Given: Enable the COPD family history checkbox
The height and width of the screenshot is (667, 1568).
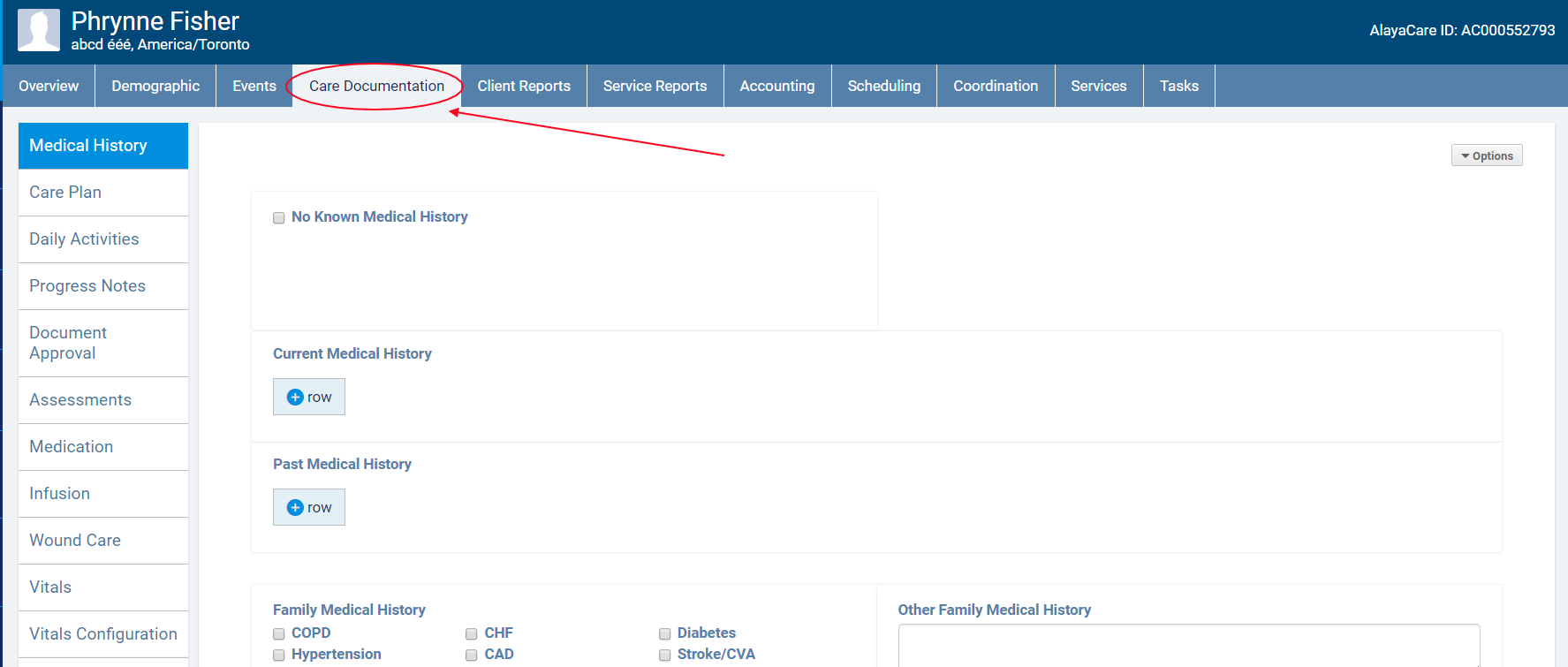Looking at the screenshot, I should coord(279,634).
